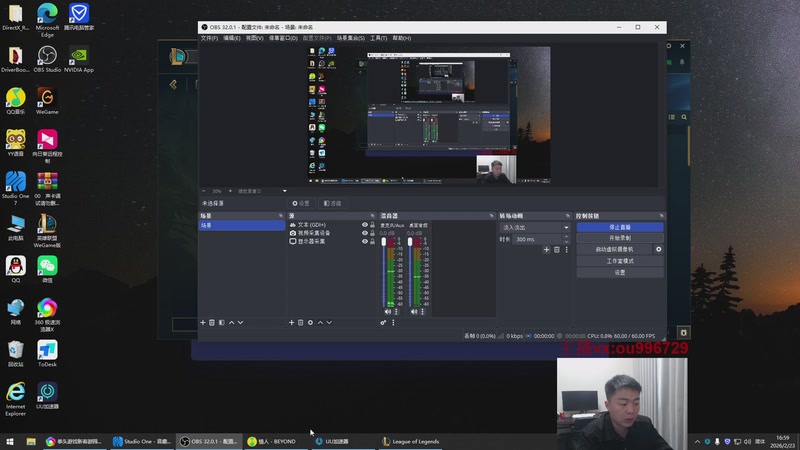This screenshot has width=800, height=450.
Task: Click start virtual camera button
Action: click(x=614, y=249)
